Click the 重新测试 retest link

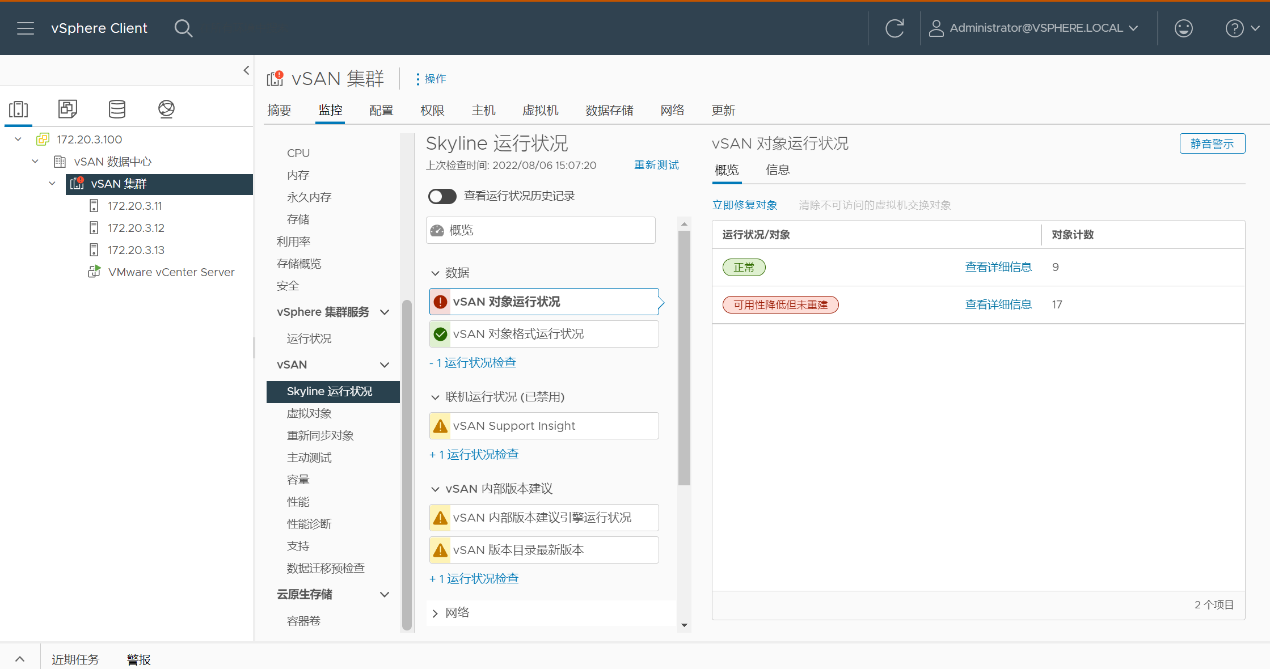[x=656, y=165]
